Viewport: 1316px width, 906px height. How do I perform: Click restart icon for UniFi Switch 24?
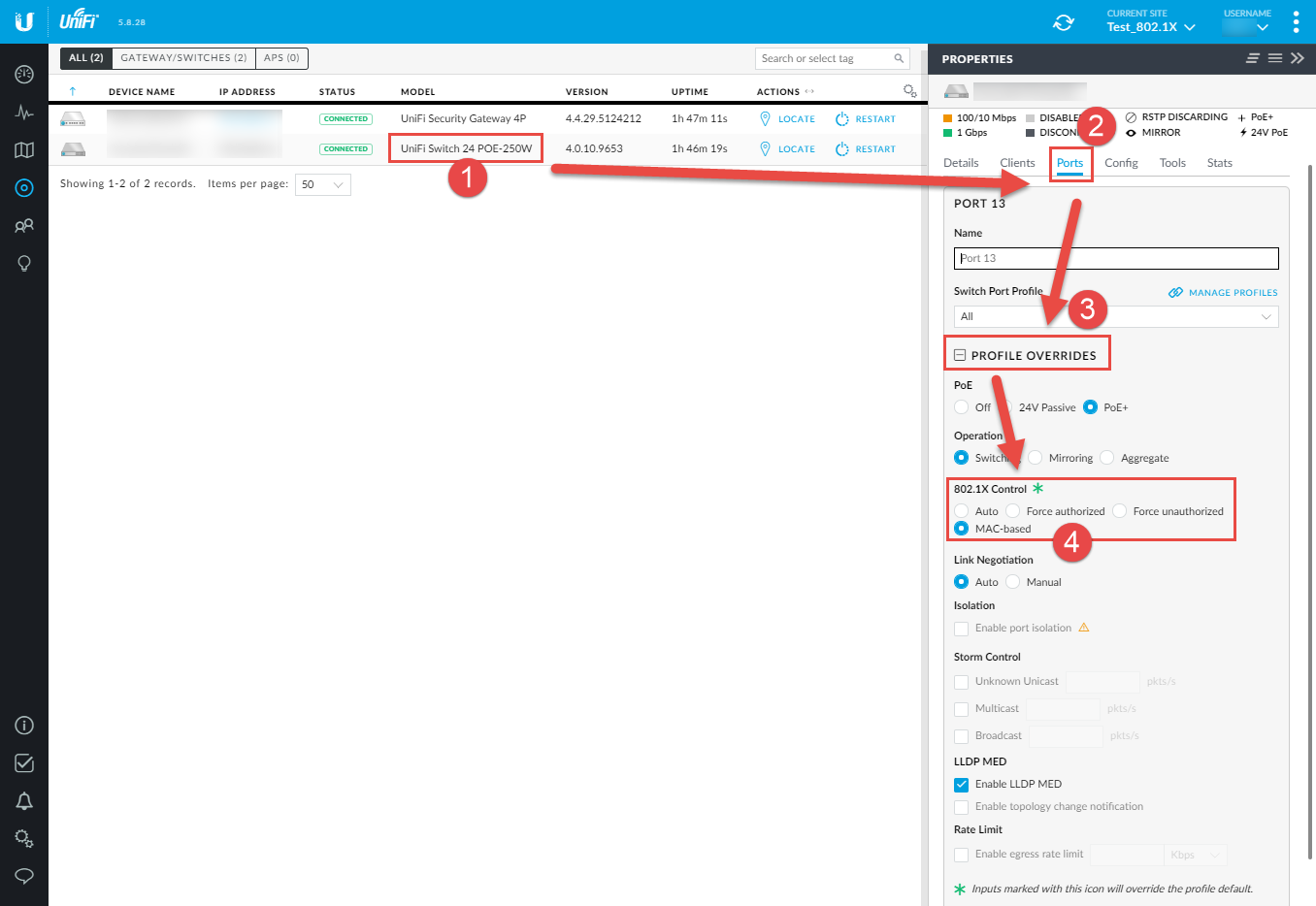pos(842,148)
